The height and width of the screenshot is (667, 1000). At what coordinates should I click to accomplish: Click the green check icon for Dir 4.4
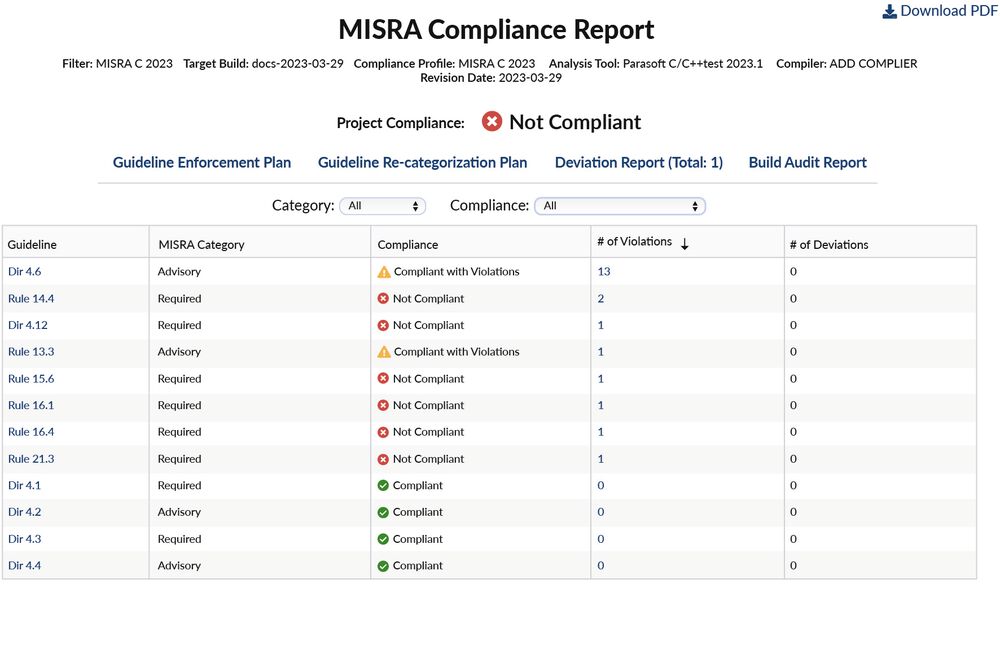[383, 566]
